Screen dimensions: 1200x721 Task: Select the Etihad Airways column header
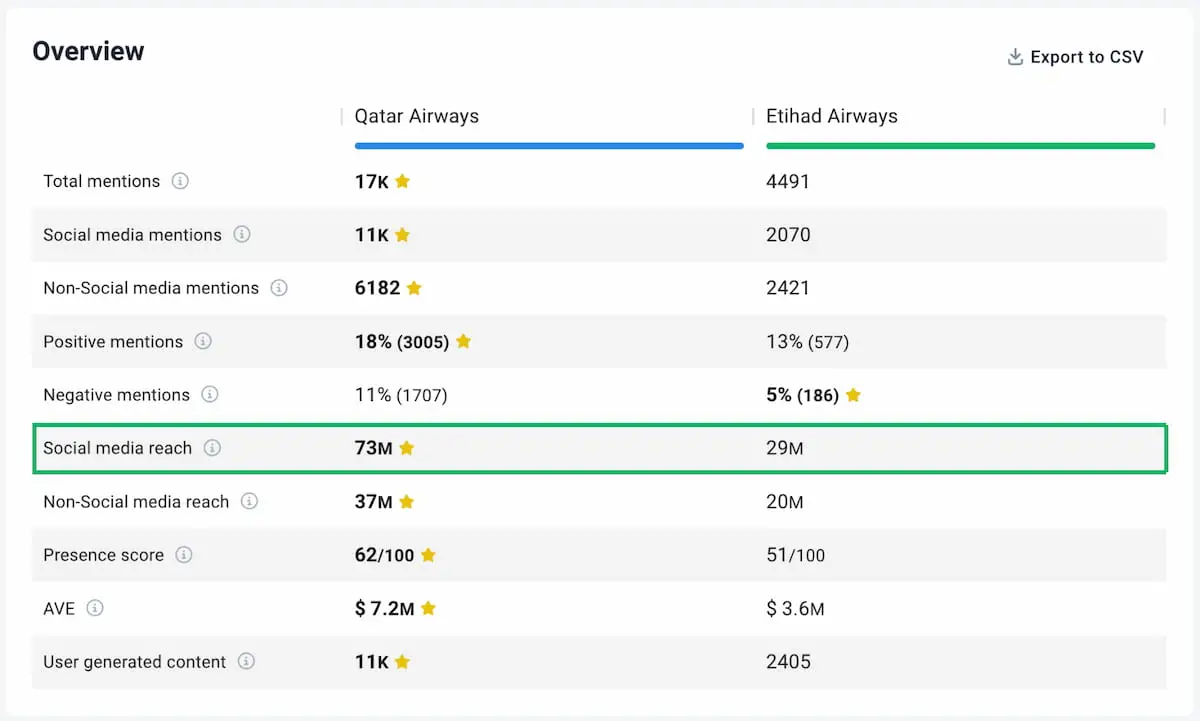tap(832, 116)
